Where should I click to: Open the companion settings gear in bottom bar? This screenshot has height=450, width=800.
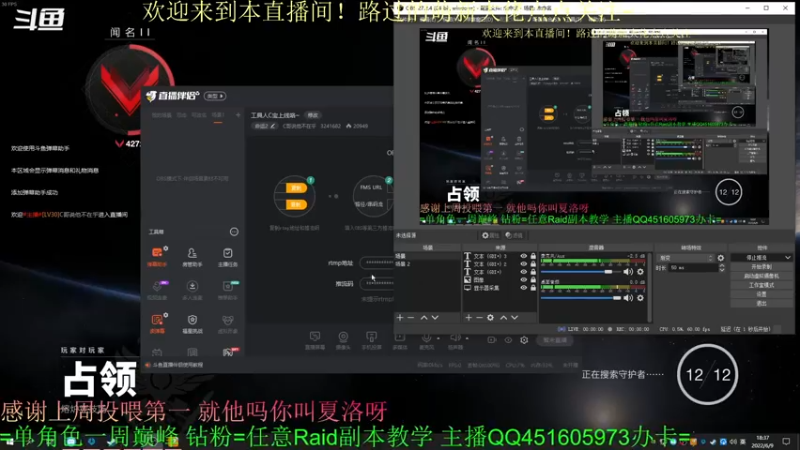pos(524,340)
